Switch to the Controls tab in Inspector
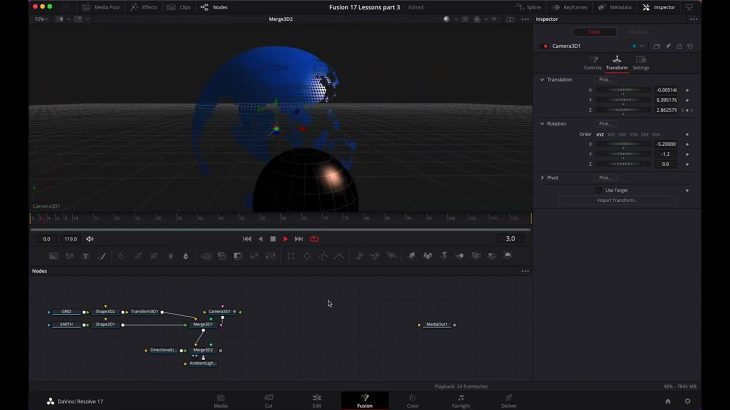 (x=593, y=63)
